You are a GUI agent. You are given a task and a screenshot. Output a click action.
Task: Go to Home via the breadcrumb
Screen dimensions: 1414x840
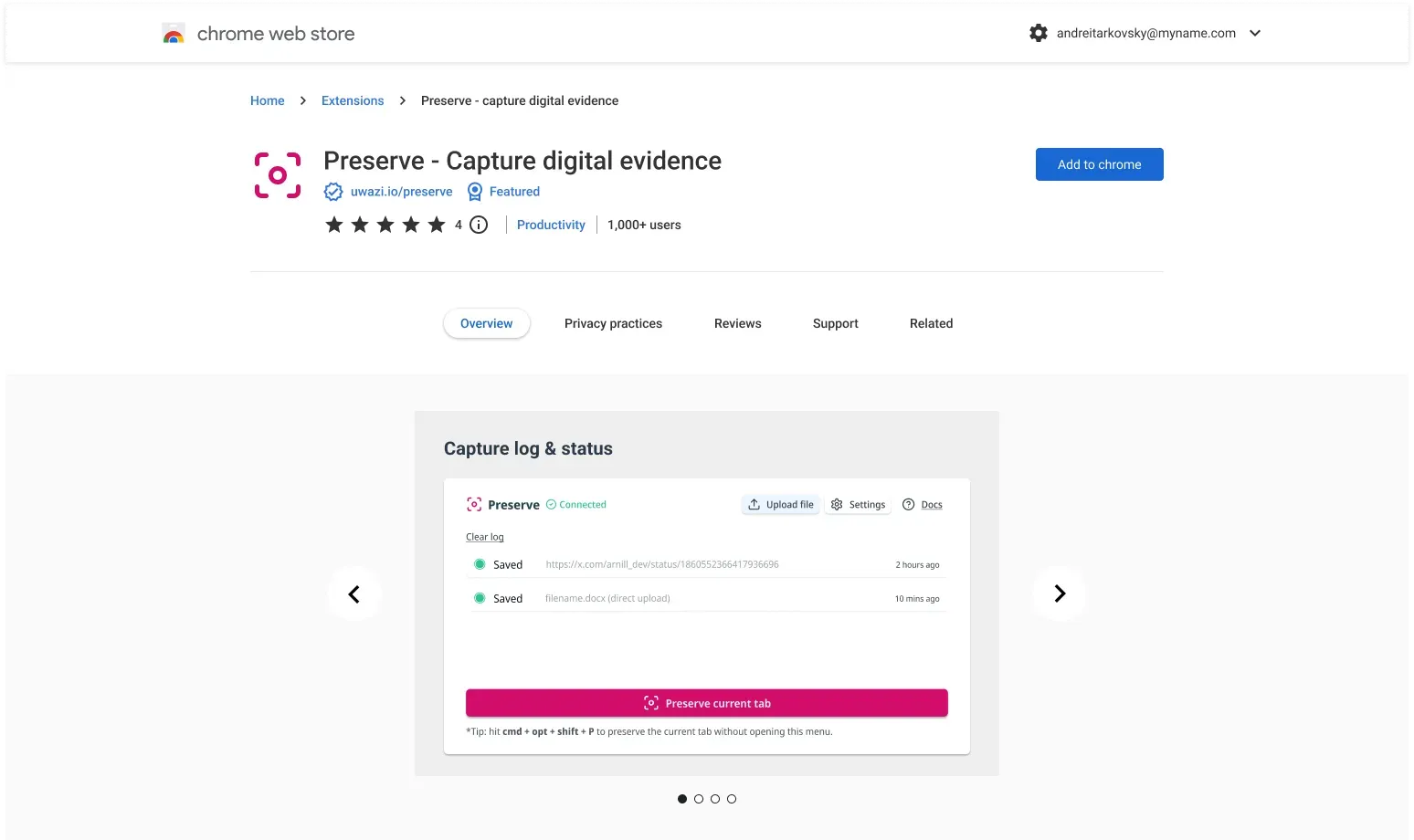267,100
